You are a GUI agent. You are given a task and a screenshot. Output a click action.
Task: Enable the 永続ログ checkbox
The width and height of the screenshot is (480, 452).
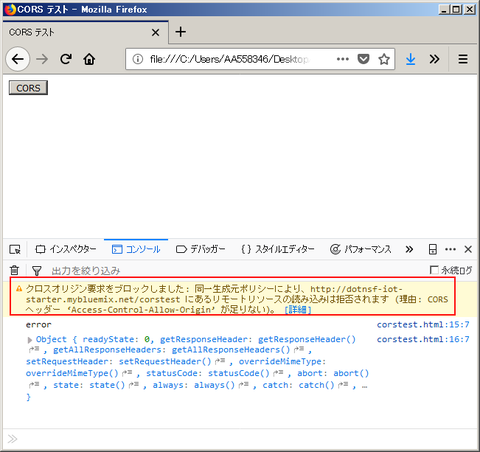434,270
